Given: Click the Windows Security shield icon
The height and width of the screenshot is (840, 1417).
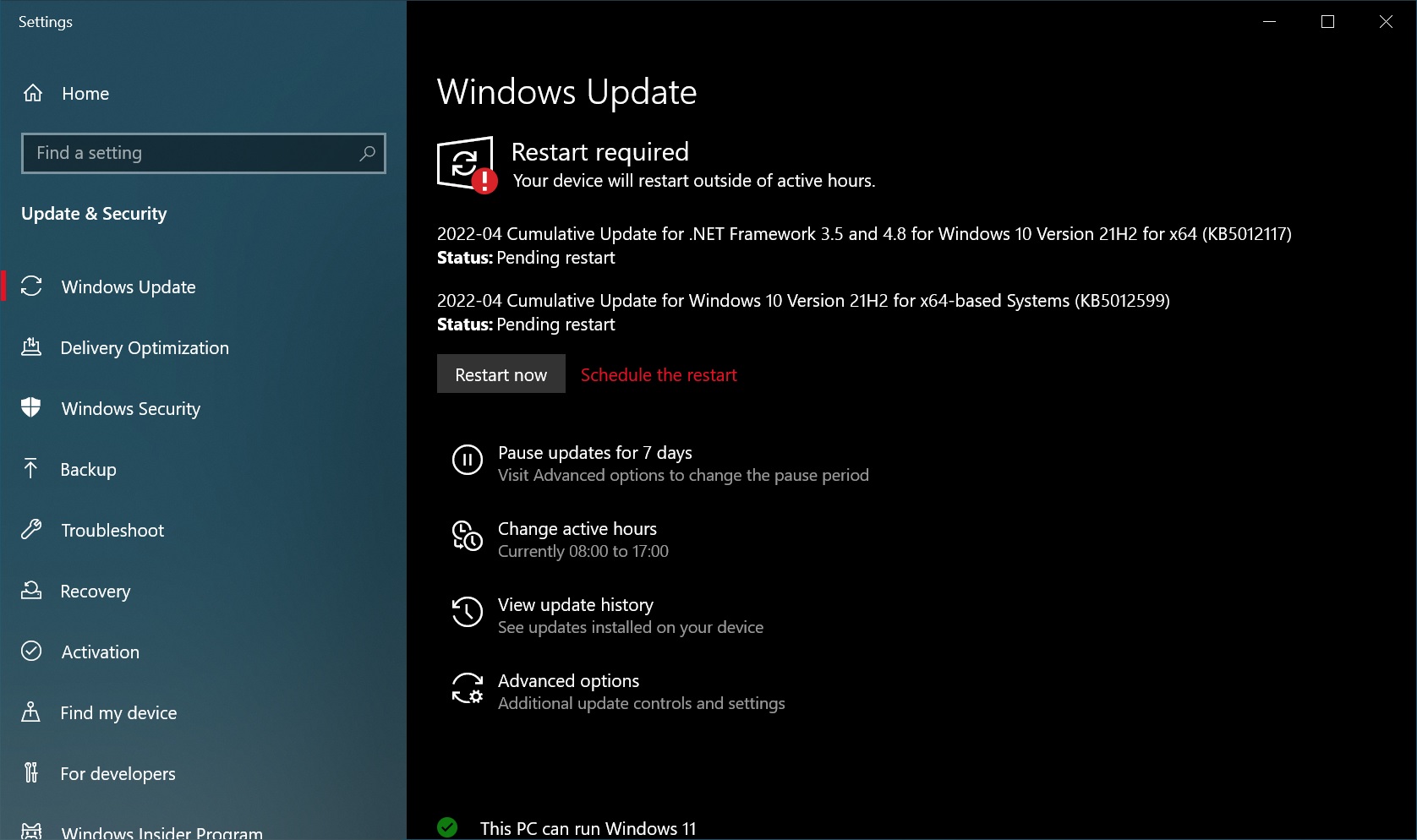Looking at the screenshot, I should tap(32, 408).
